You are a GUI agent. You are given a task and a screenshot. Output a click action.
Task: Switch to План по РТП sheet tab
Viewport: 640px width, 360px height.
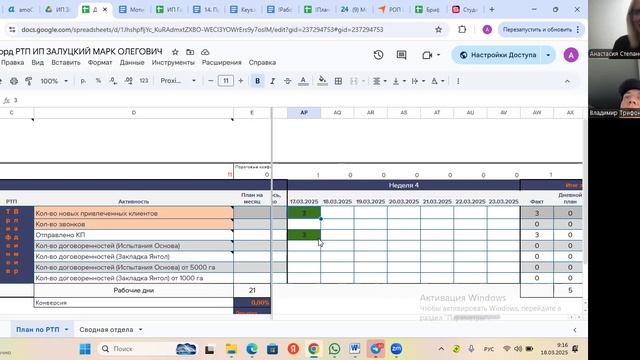coord(38,329)
